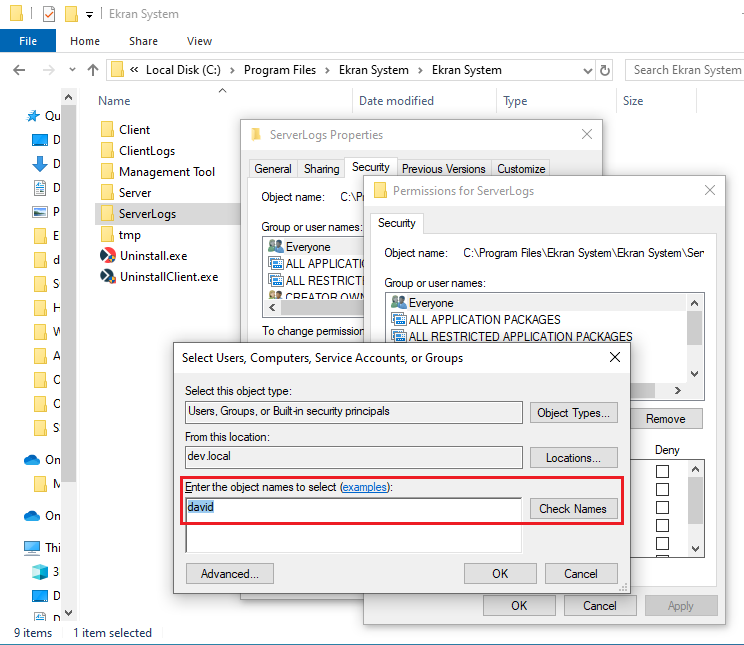The height and width of the screenshot is (645, 744).
Task: Expand the Recent locations dropdown arrow
Action: (71, 70)
